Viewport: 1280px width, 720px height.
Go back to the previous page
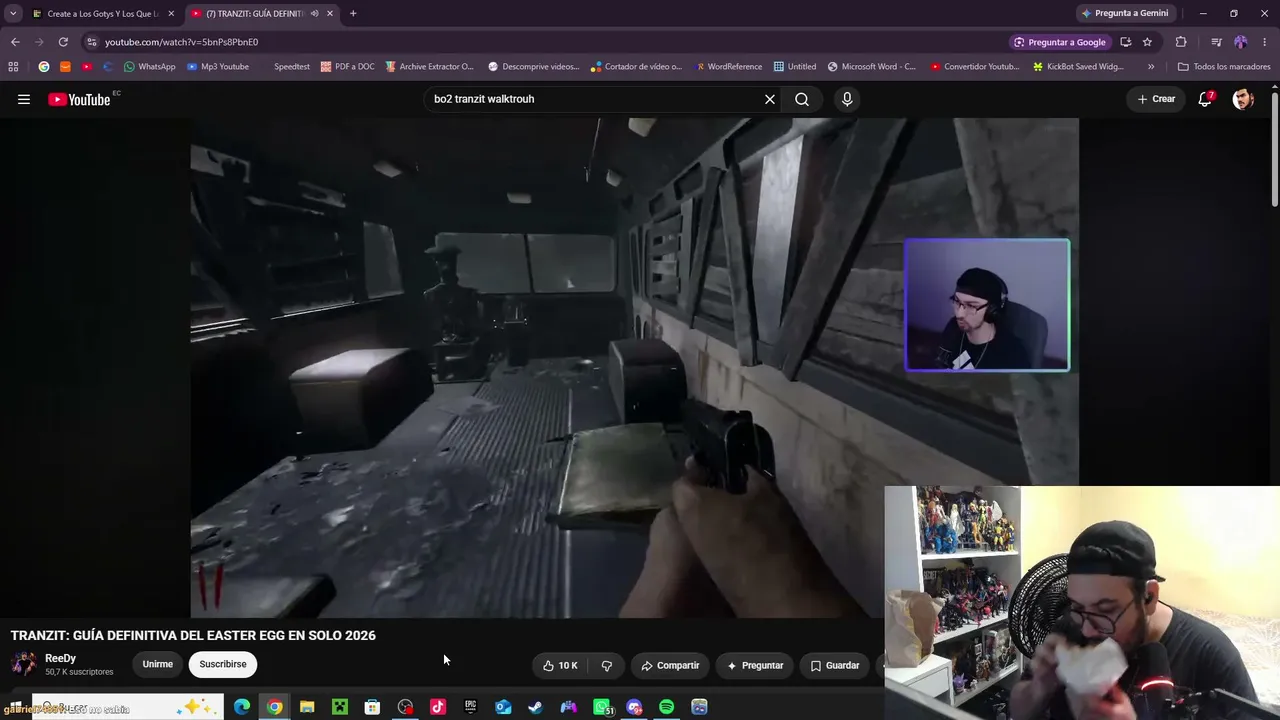15,42
